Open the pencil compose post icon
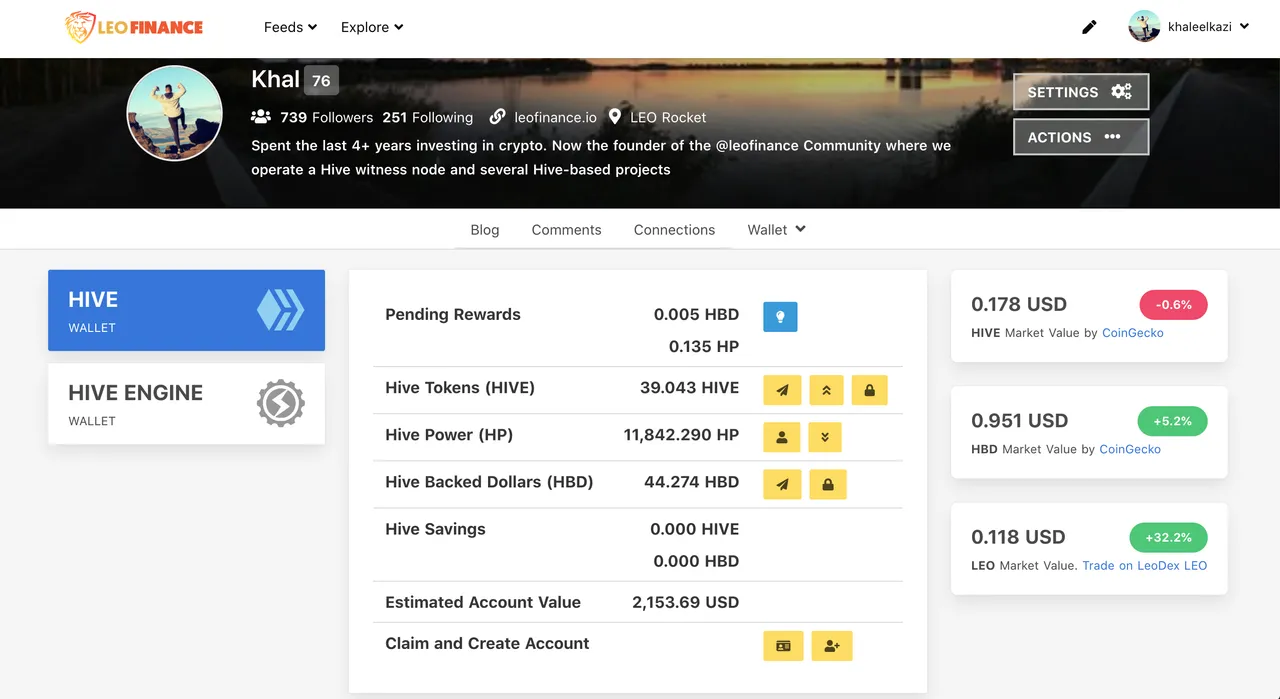Viewport: 1280px width, 699px height. click(x=1090, y=27)
